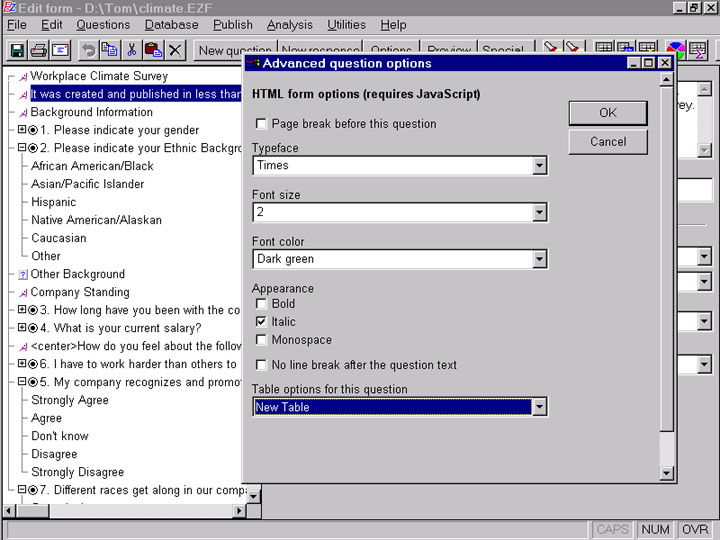
Task: Open the Utilities menu
Action: [347, 25]
